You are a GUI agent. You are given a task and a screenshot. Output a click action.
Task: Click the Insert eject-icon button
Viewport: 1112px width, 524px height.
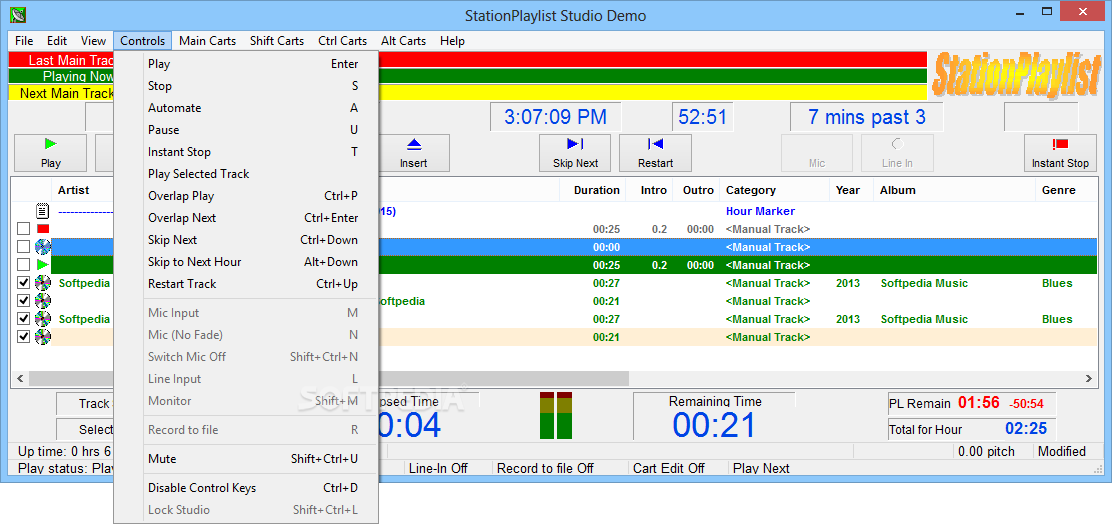(413, 152)
